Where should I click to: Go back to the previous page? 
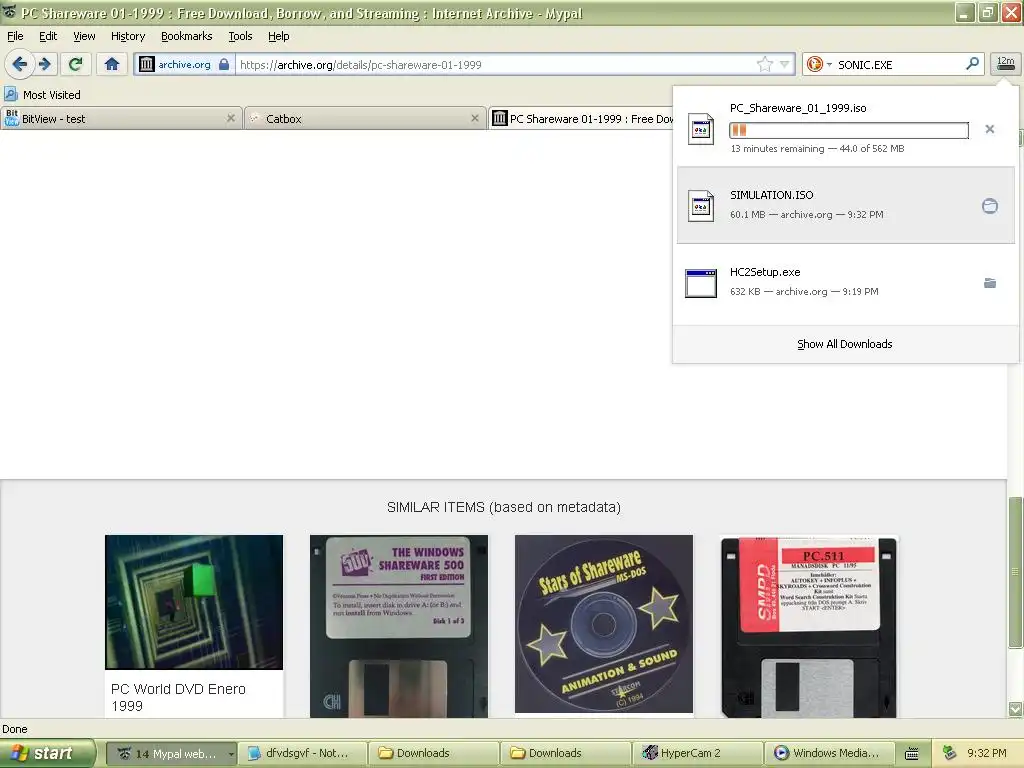point(20,64)
